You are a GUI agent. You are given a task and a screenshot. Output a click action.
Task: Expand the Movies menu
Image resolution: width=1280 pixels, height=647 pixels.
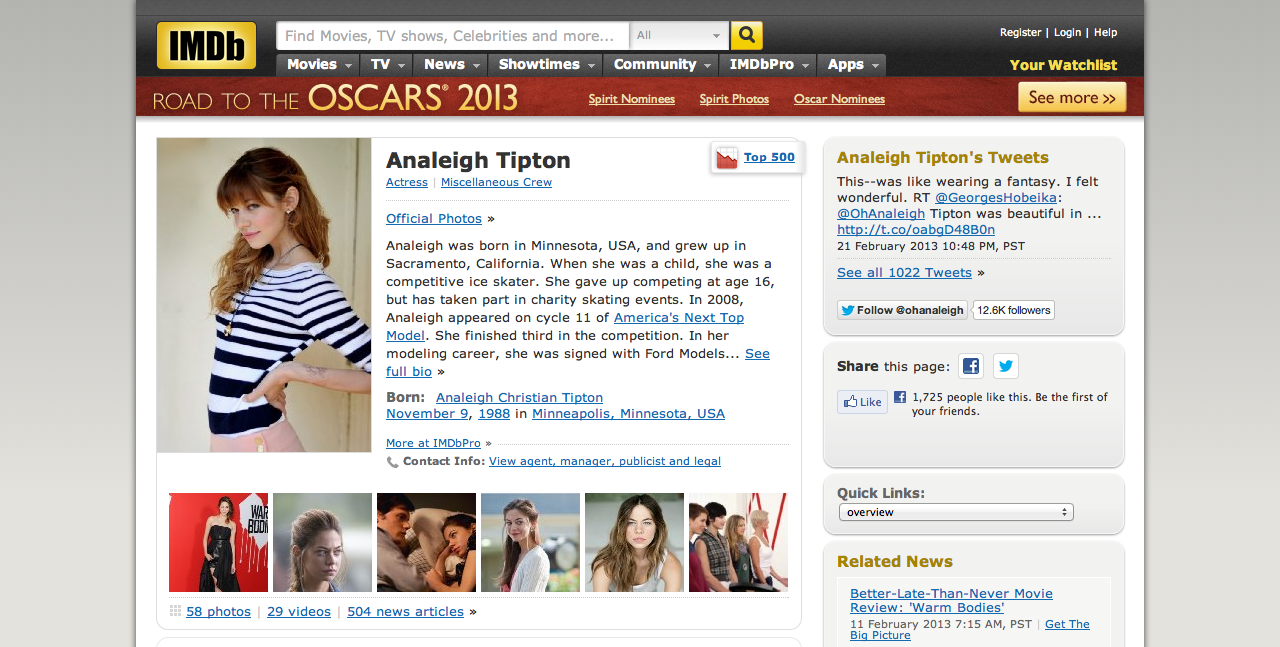(x=318, y=65)
